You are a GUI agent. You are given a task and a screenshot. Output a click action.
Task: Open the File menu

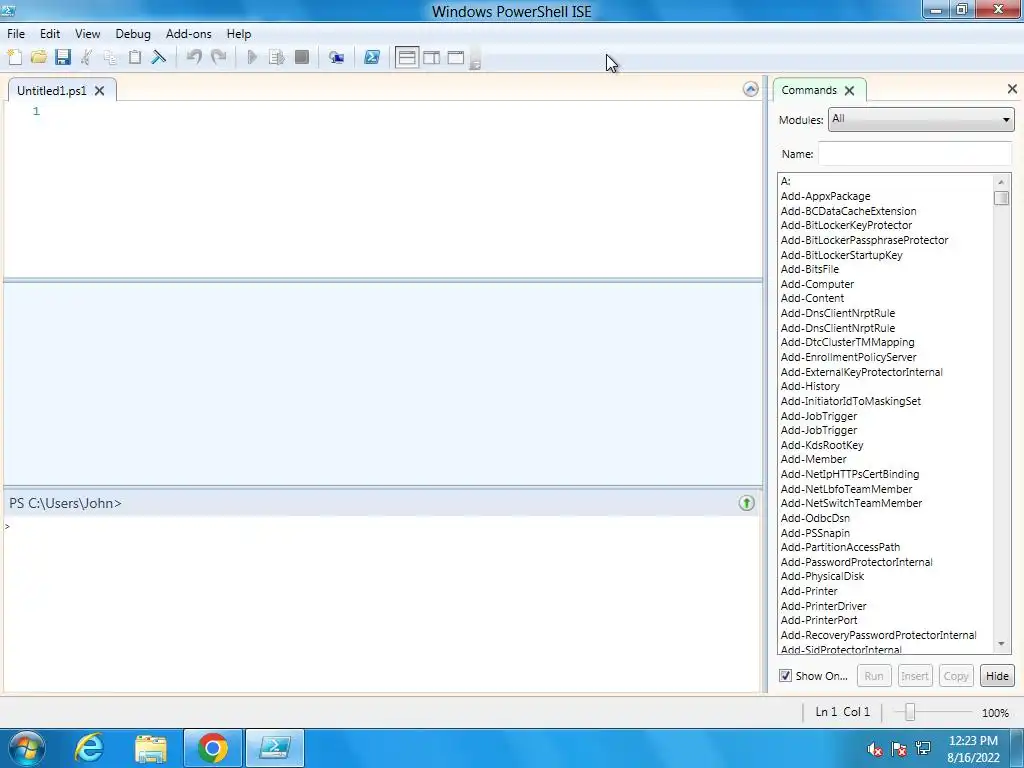(x=16, y=34)
